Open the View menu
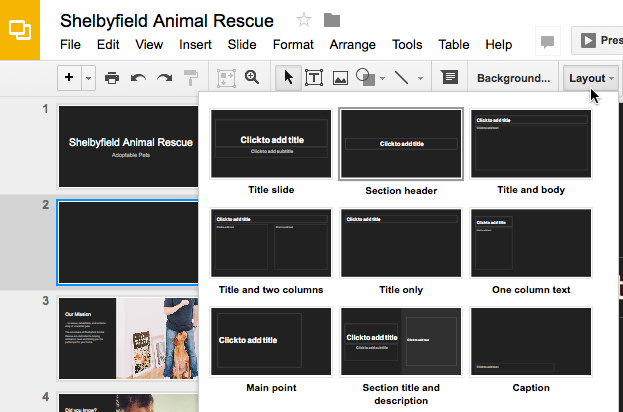This screenshot has width=623, height=412. point(149,44)
